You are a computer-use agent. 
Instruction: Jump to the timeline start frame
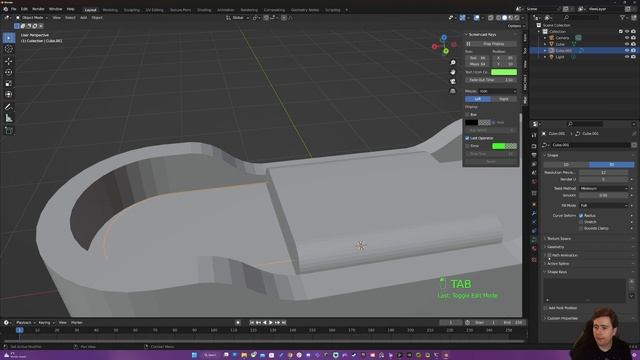click(252, 322)
